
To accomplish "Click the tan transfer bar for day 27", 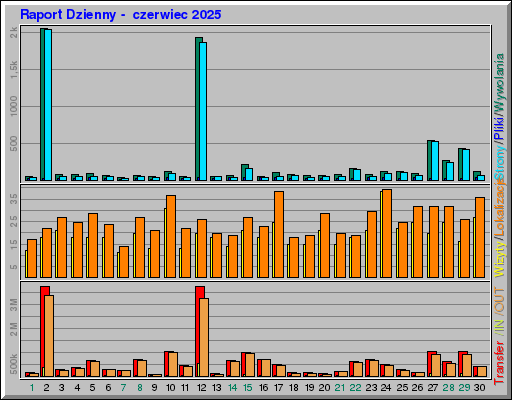I will (x=436, y=365).
